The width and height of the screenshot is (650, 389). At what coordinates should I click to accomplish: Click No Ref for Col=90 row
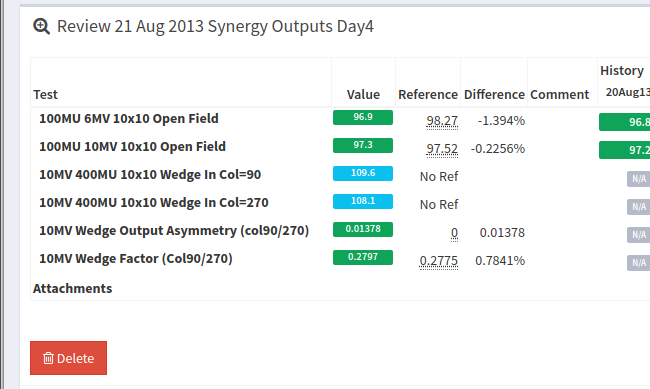(439, 177)
